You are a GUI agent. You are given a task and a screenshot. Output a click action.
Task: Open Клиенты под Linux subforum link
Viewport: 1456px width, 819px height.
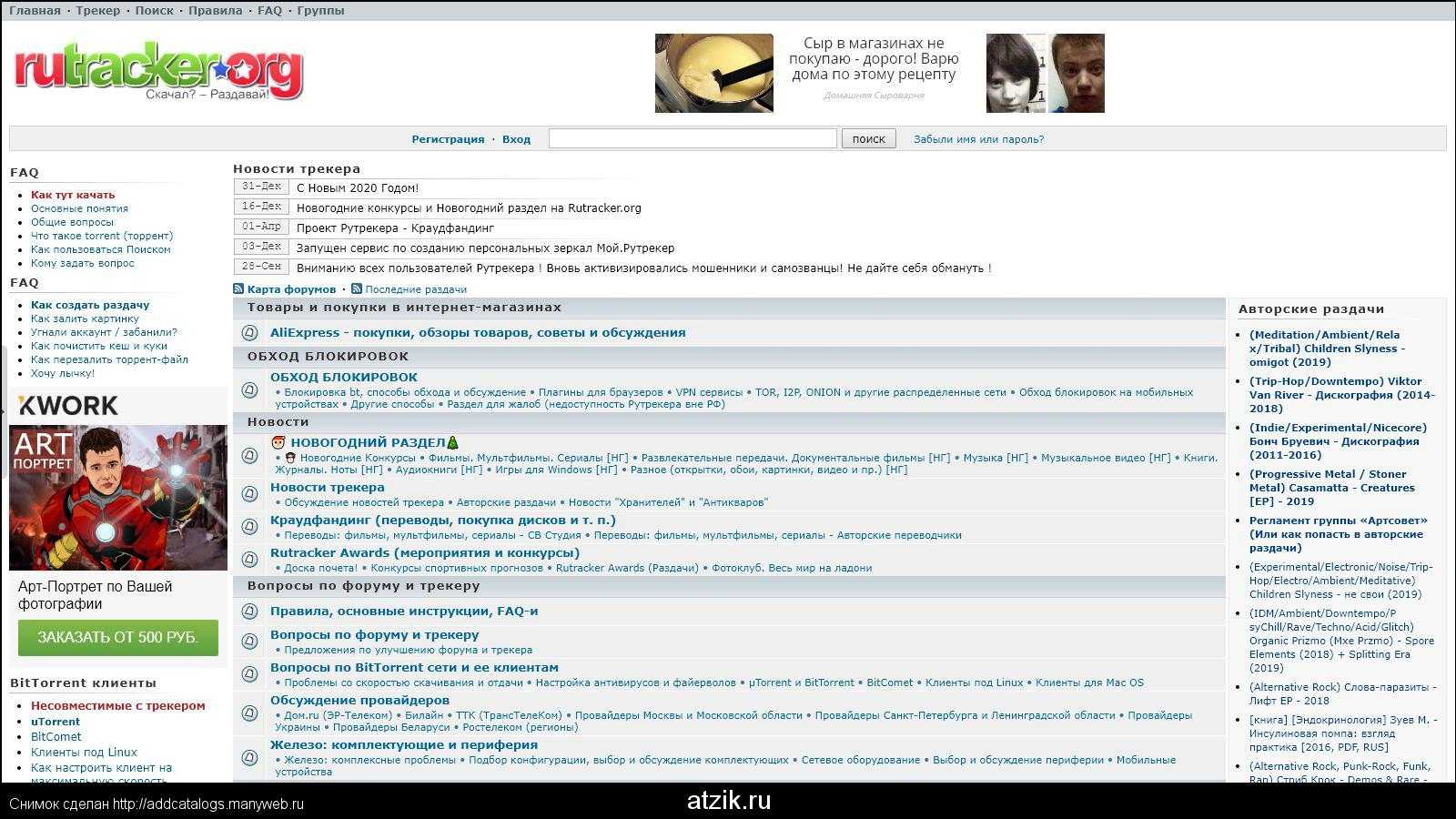click(x=974, y=682)
